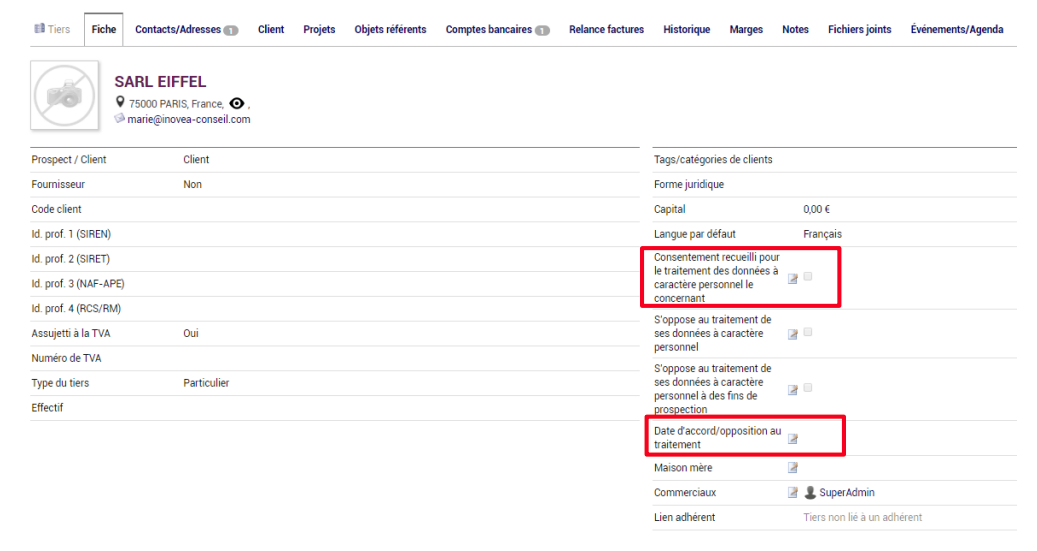Open the Relance factures tab
The image size is (1037, 551).
click(x=606, y=30)
